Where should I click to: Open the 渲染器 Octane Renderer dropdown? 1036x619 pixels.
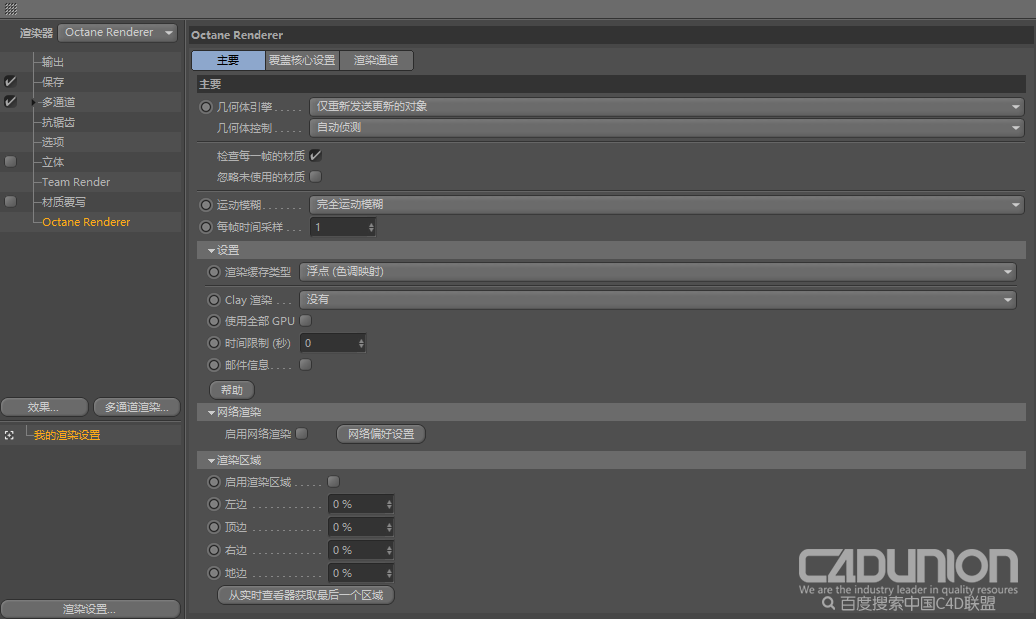tap(118, 32)
